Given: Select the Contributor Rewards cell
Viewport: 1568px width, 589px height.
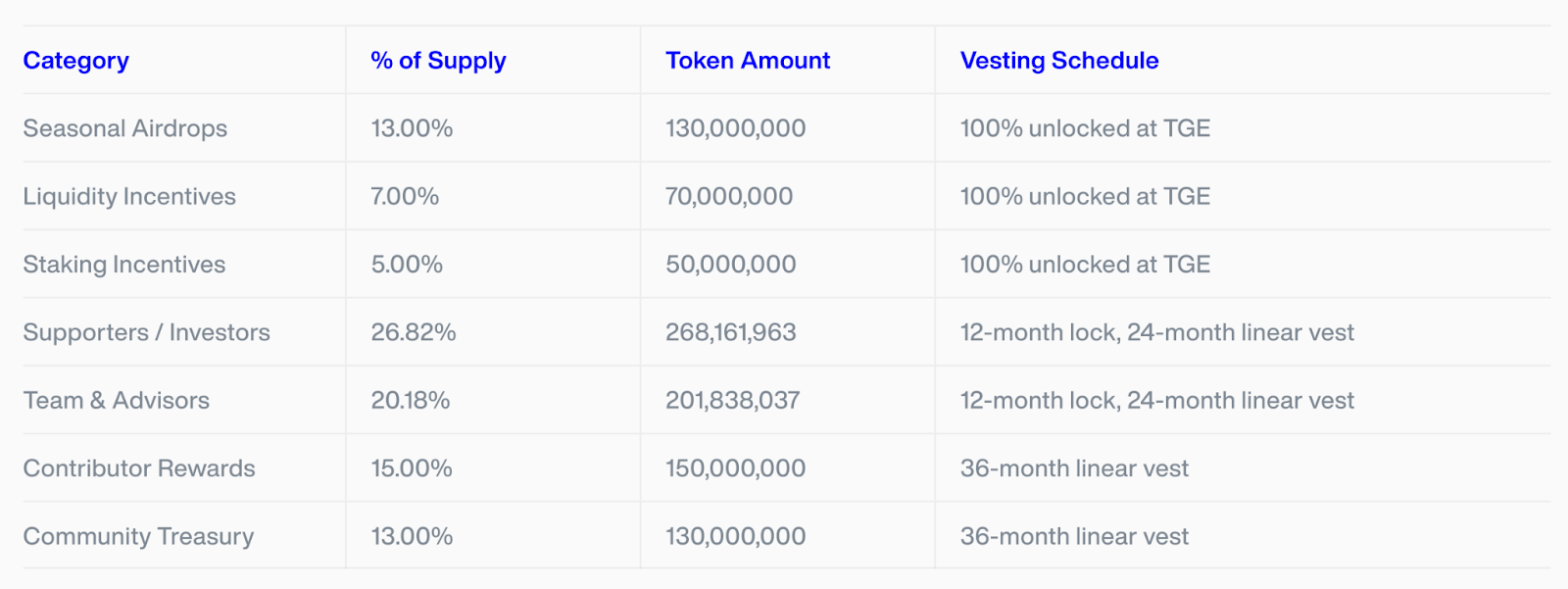Looking at the screenshot, I should click(x=139, y=468).
